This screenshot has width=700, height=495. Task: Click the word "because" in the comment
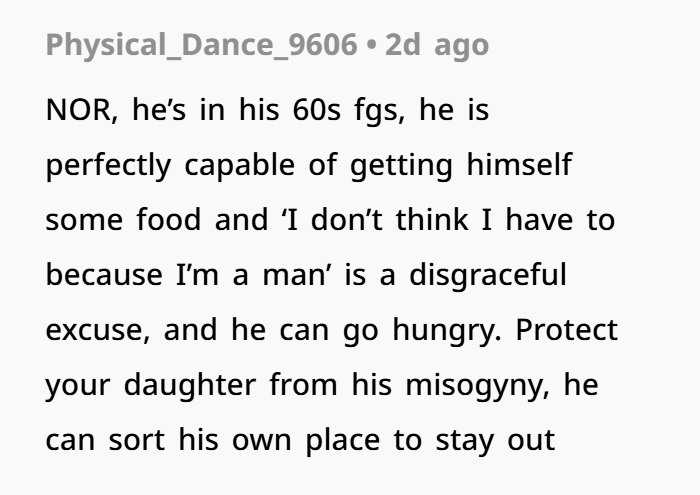[x=106, y=275]
